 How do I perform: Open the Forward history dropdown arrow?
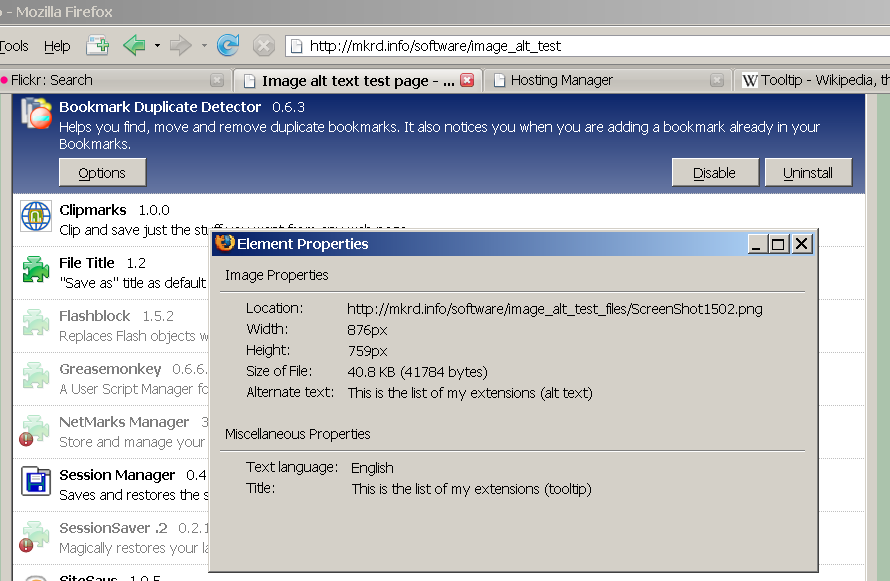[x=204, y=45]
